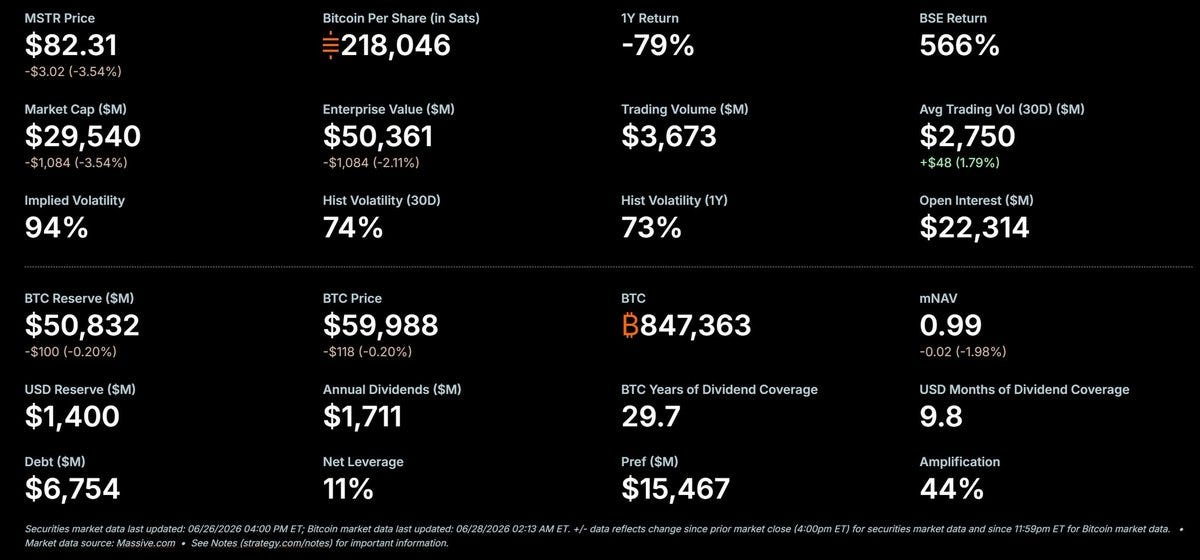Click the 1Y Return -79% metric
Screen dimensions: 1200x560
point(657,45)
